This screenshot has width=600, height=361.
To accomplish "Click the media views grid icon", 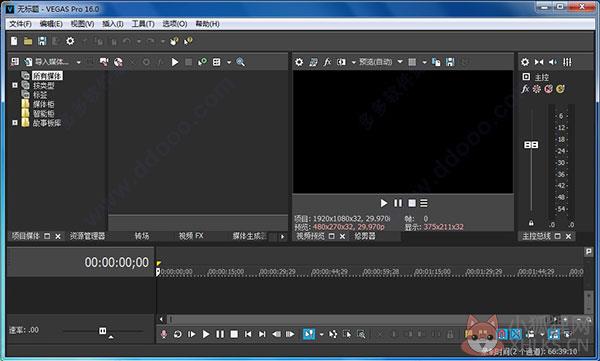I will coord(217,62).
